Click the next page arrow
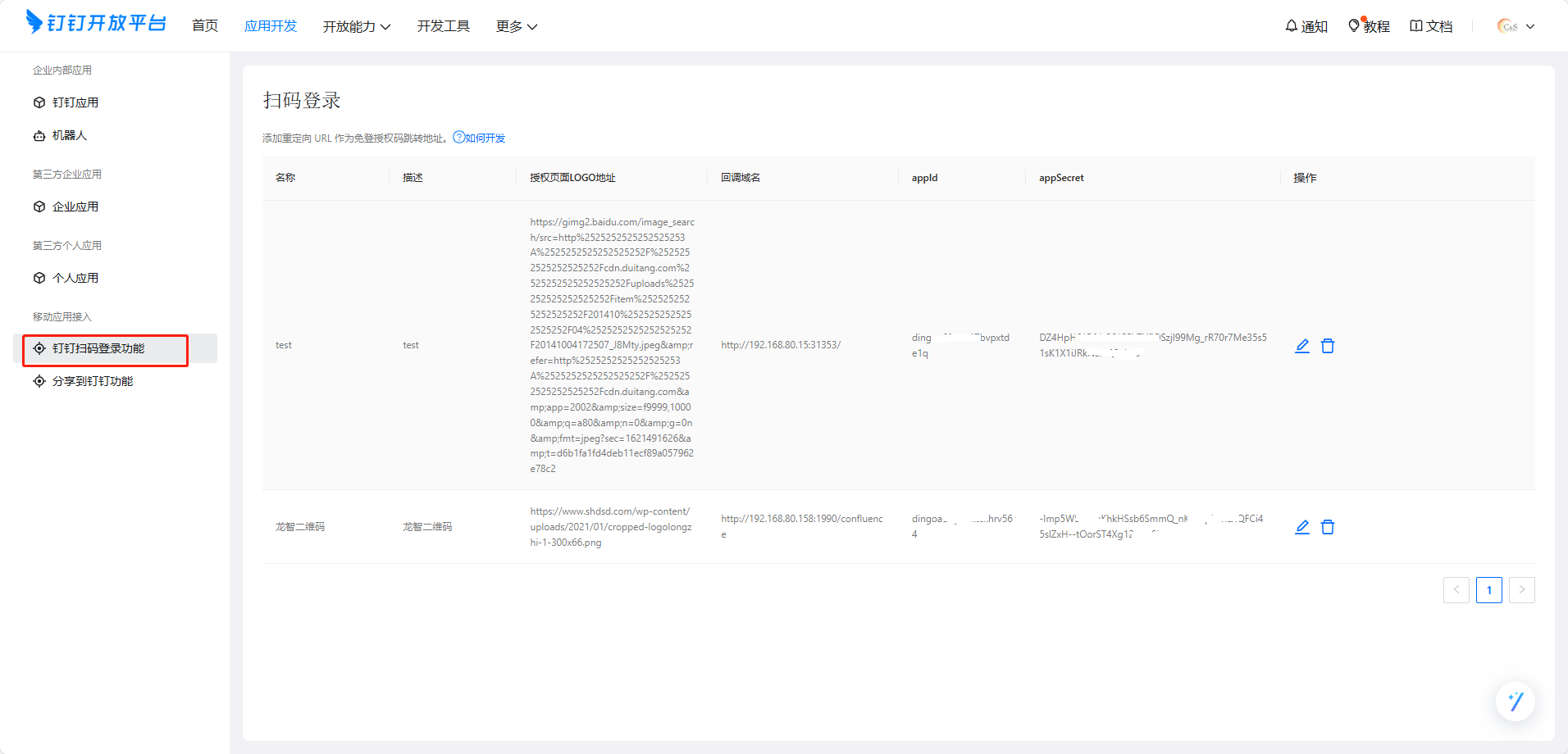This screenshot has width=1568, height=754. tap(1521, 590)
